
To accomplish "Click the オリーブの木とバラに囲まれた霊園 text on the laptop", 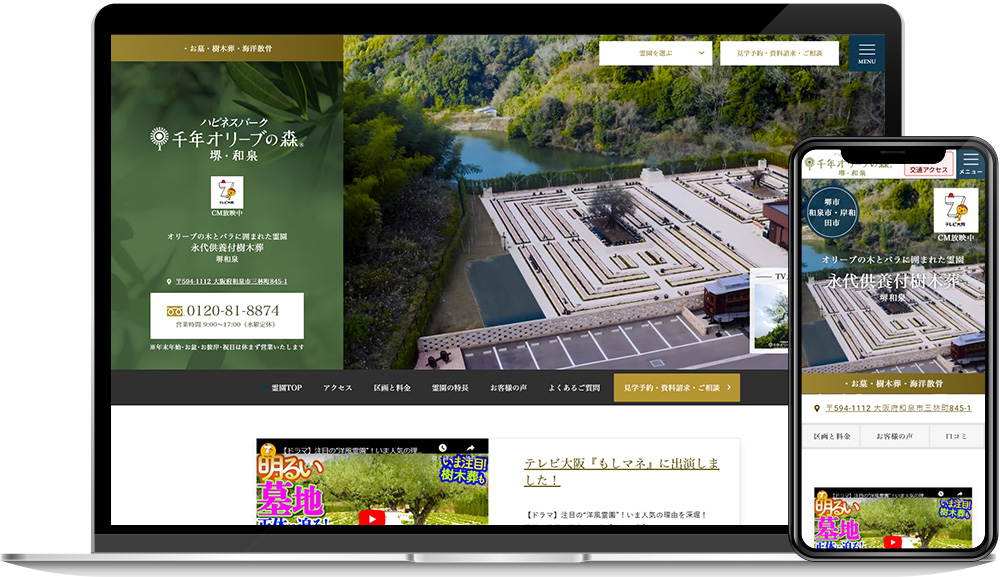I will (227, 237).
